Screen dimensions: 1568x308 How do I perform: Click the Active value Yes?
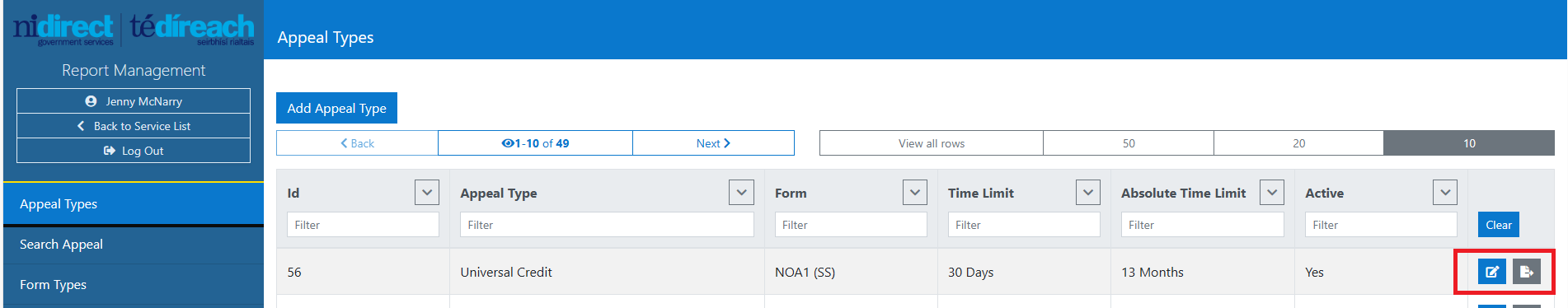pyautogui.click(x=1314, y=273)
